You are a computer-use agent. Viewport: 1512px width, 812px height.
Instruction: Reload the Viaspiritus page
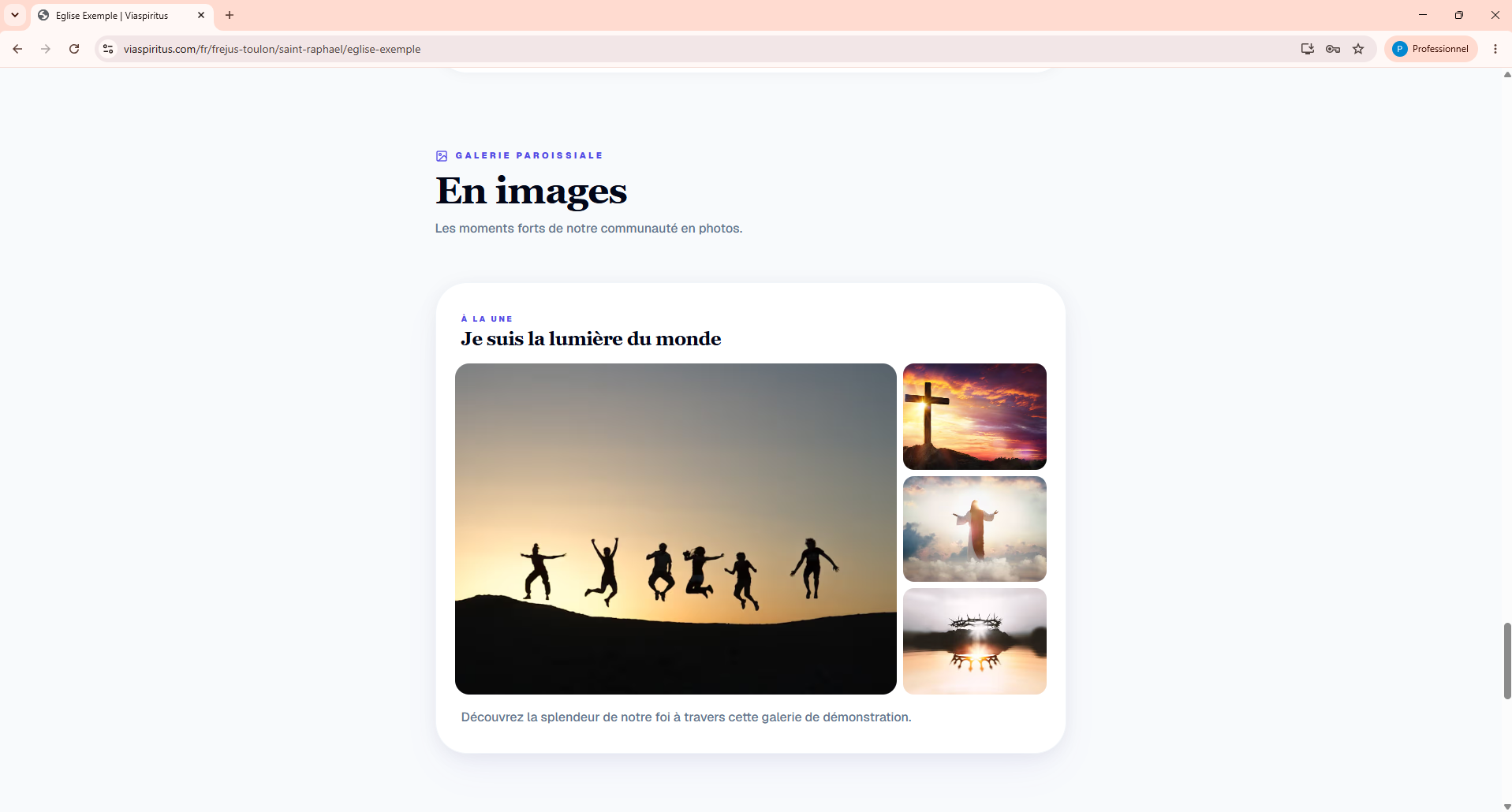pyautogui.click(x=74, y=49)
